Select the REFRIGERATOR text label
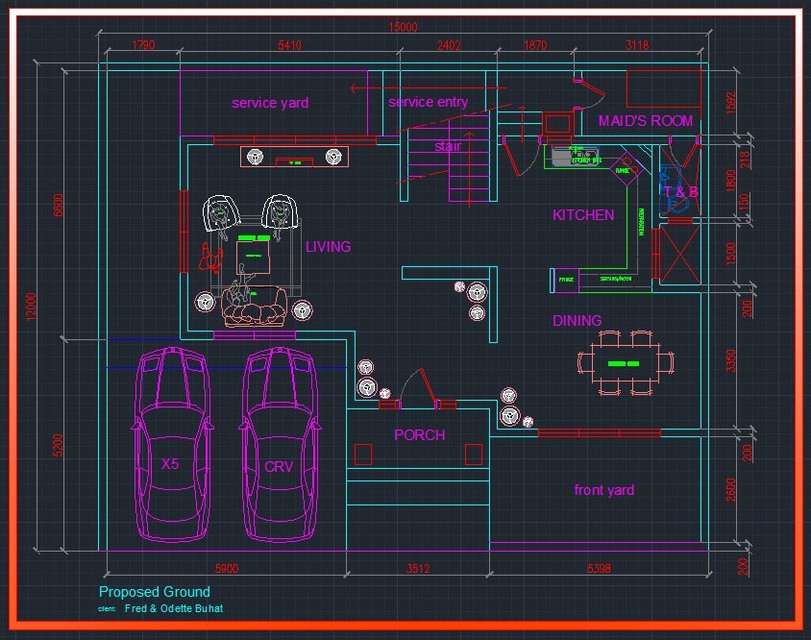 click(640, 220)
